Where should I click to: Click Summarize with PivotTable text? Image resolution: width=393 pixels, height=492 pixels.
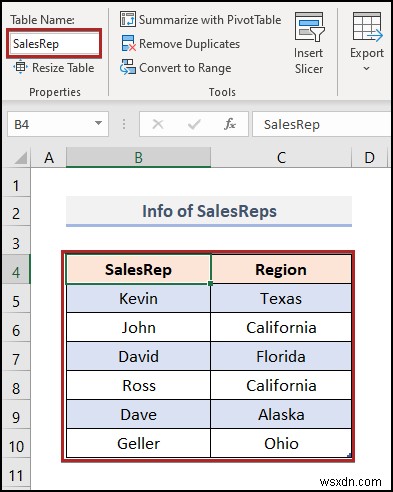click(x=210, y=20)
